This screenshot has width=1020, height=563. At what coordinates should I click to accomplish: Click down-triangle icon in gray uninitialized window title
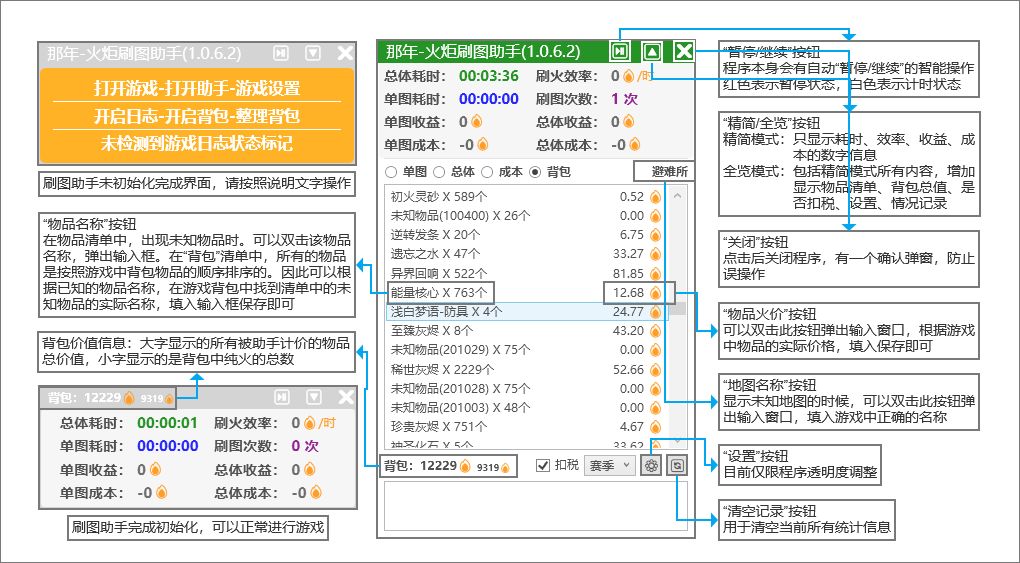[314, 53]
